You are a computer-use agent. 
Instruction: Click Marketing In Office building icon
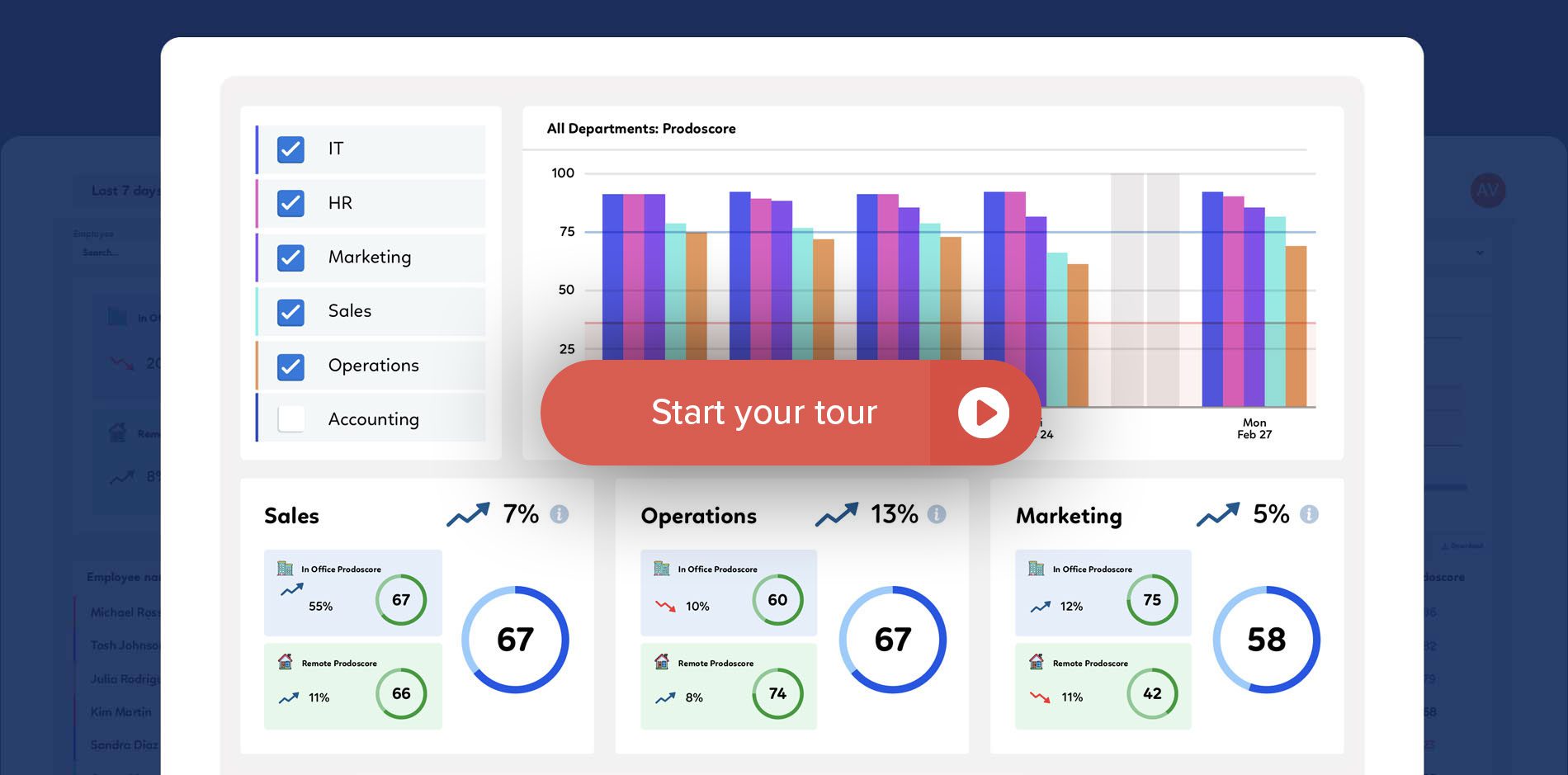(1037, 568)
